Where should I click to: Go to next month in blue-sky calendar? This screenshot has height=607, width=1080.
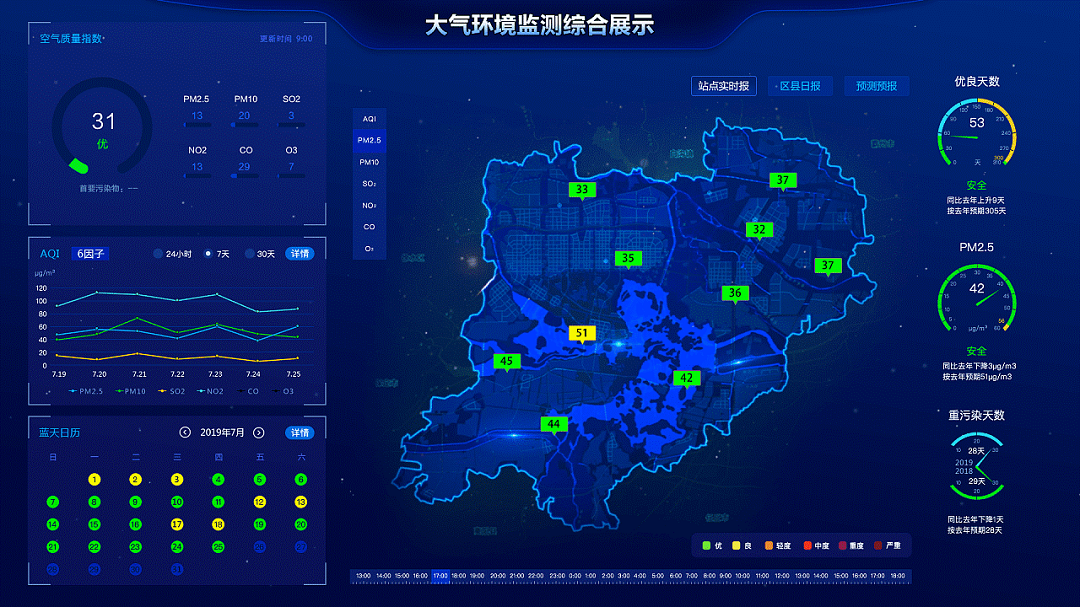coord(259,432)
